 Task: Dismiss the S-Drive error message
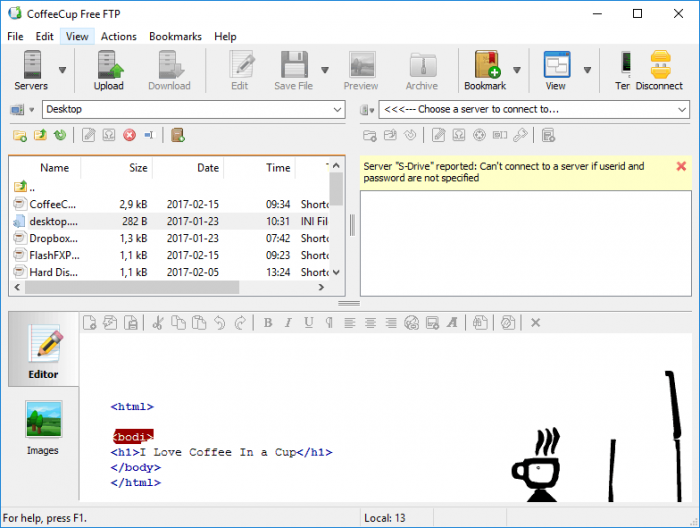click(681, 166)
